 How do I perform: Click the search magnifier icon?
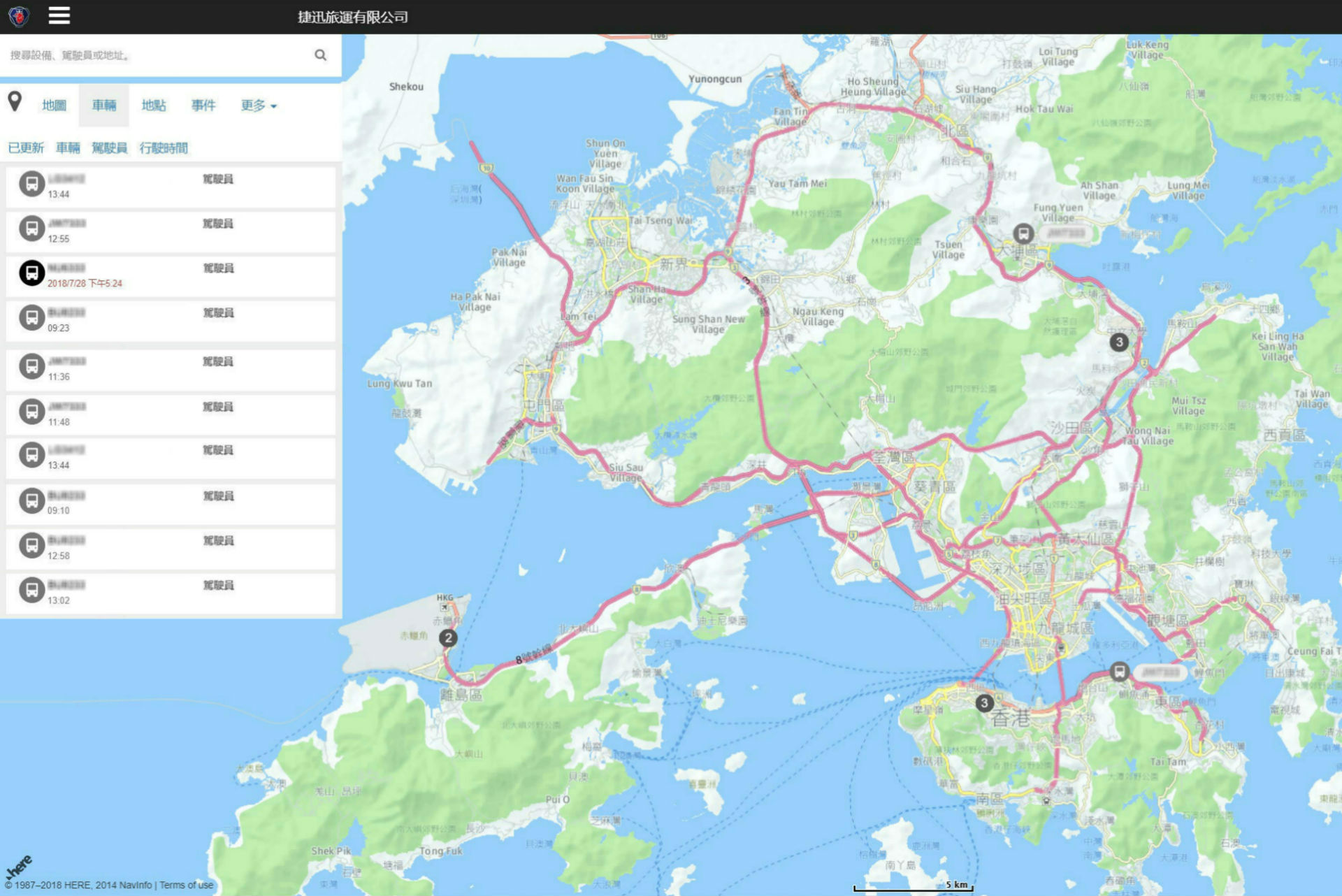(x=320, y=55)
